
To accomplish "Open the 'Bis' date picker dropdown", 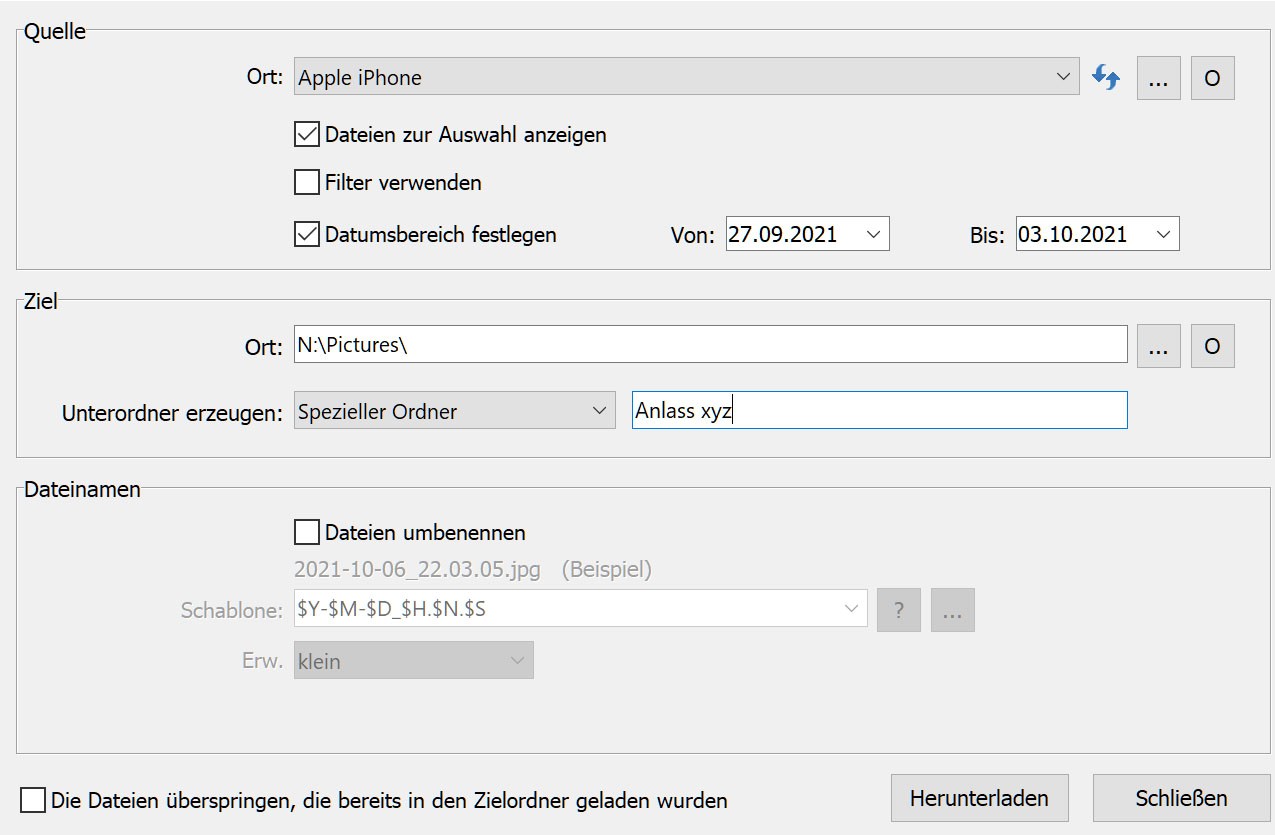I will 1162,235.
